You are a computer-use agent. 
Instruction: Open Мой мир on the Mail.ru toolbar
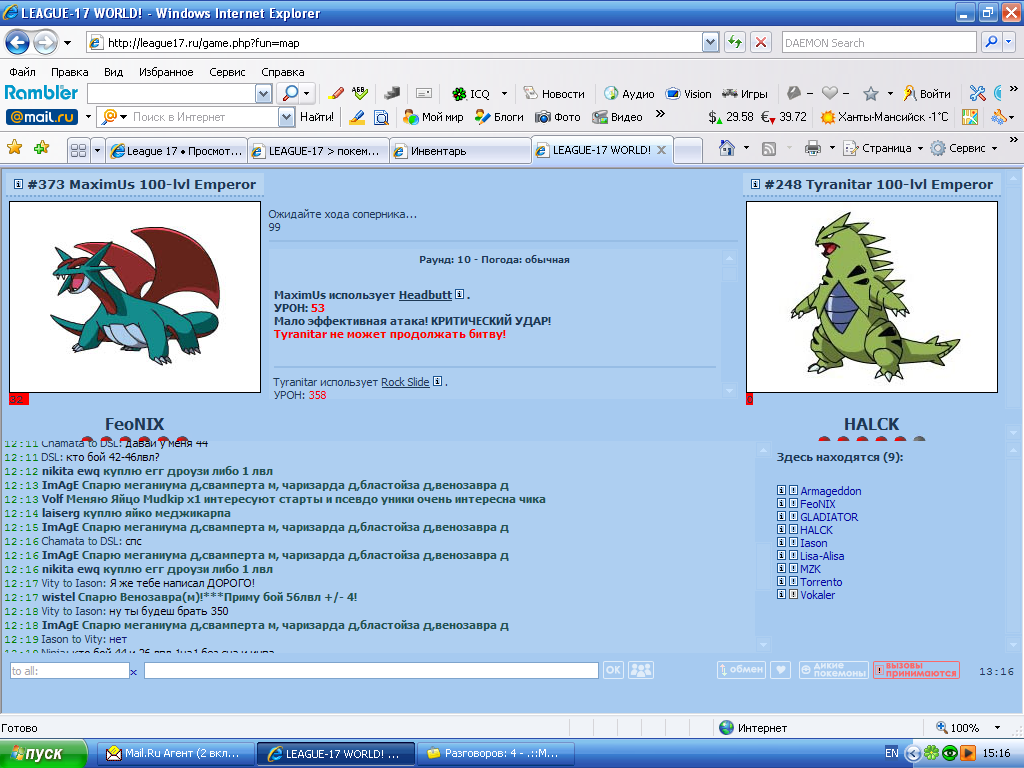pos(433,117)
